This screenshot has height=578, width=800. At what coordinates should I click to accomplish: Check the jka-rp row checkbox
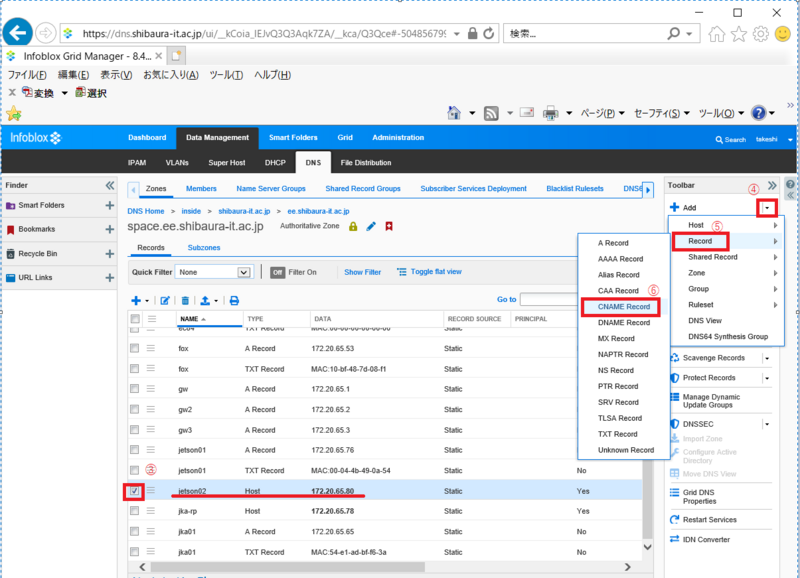[134, 511]
